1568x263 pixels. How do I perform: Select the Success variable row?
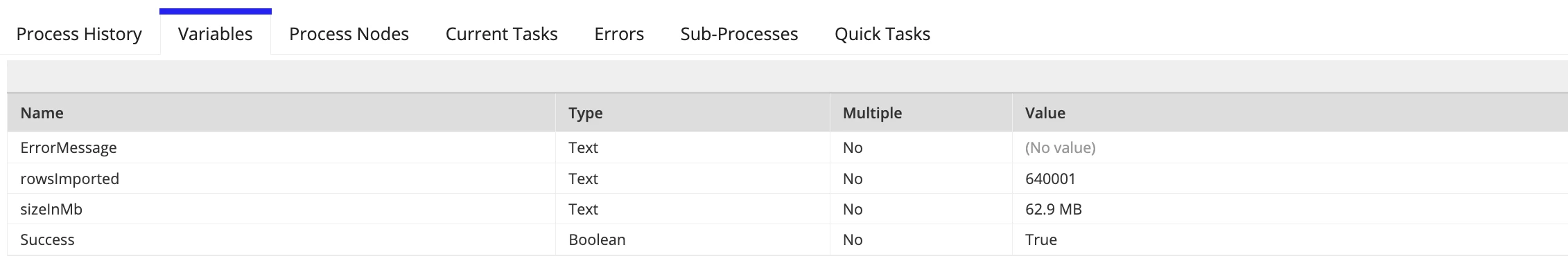pyautogui.click(x=787, y=239)
